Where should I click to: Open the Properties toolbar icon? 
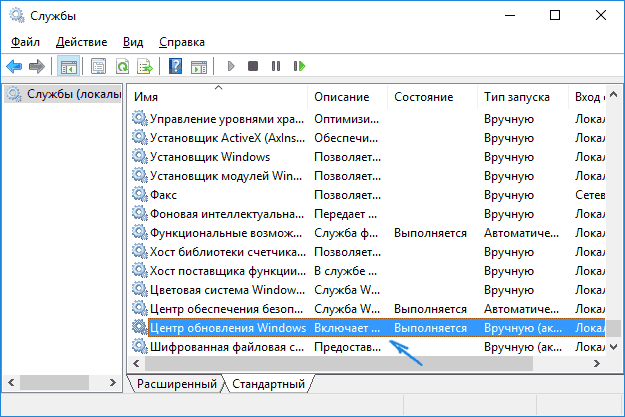(98, 67)
